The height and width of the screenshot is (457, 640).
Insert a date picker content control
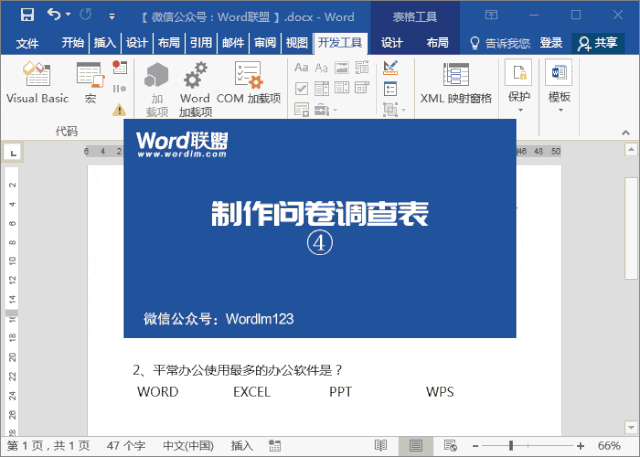(x=362, y=87)
